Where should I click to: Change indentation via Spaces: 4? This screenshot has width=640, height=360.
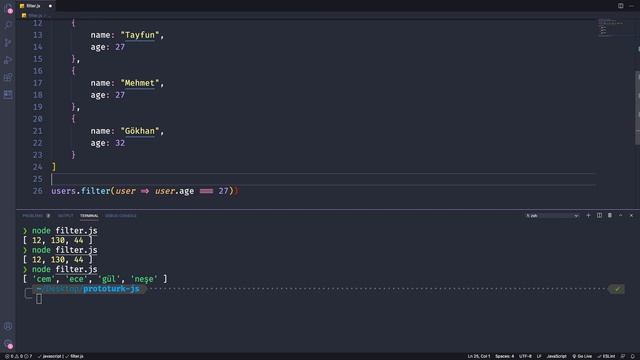coord(504,356)
